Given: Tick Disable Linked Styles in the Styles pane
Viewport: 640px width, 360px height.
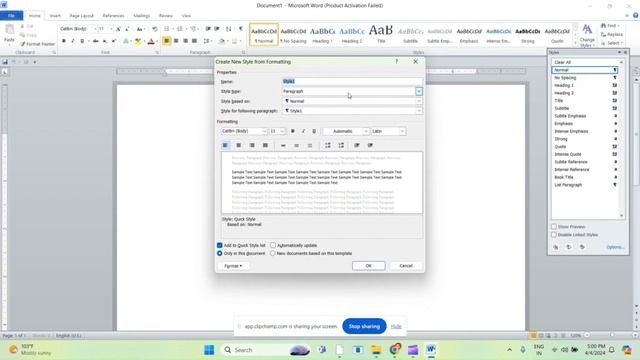Looking at the screenshot, I should 554,235.
